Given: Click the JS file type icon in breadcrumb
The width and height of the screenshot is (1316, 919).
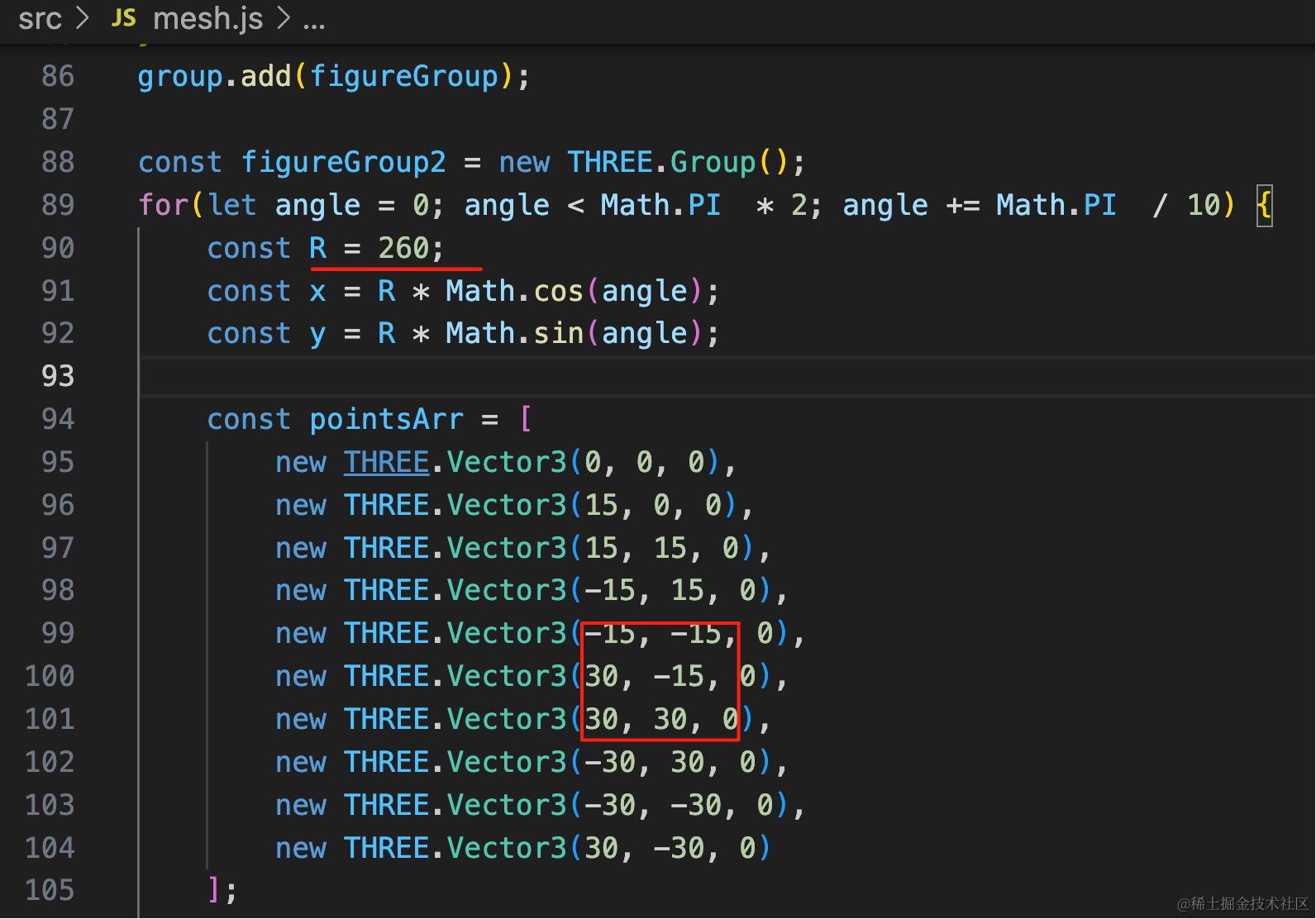Looking at the screenshot, I should (x=124, y=18).
